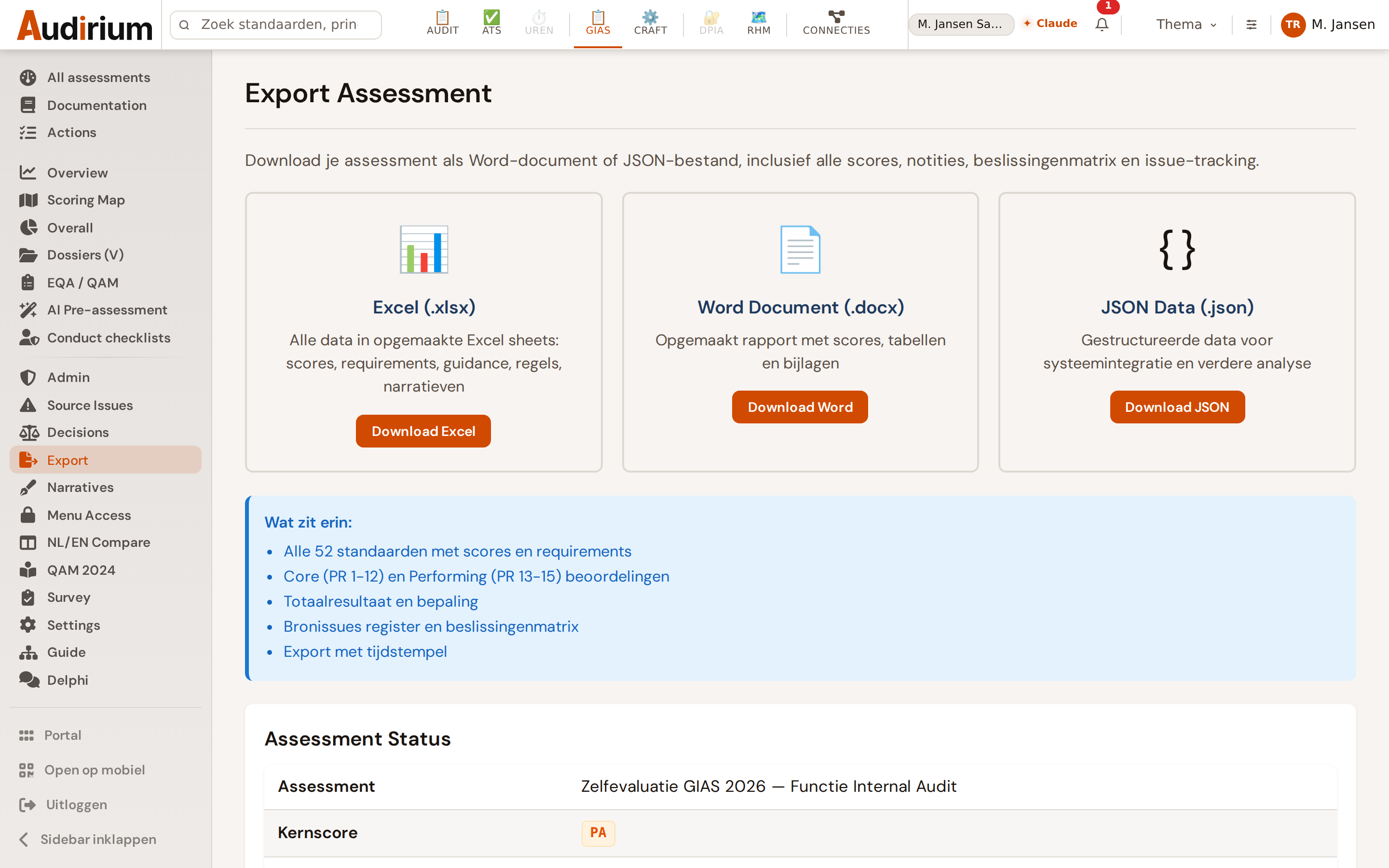Open Settings gear item
Viewport: 1389px width, 868px height.
106,625
